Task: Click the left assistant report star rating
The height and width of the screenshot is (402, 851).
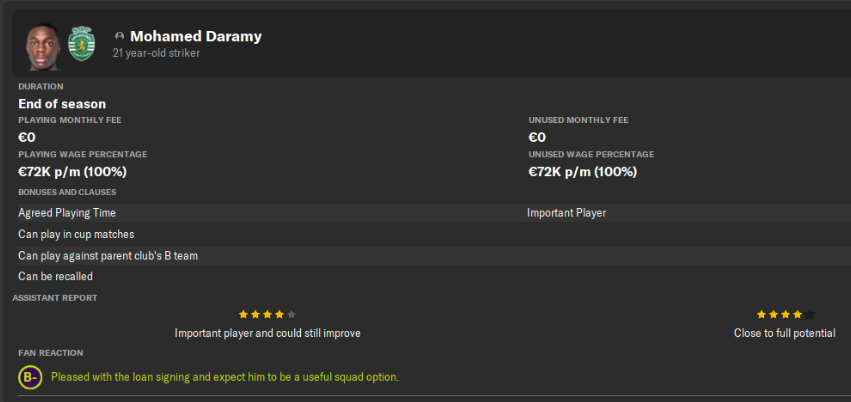Action: (267, 314)
